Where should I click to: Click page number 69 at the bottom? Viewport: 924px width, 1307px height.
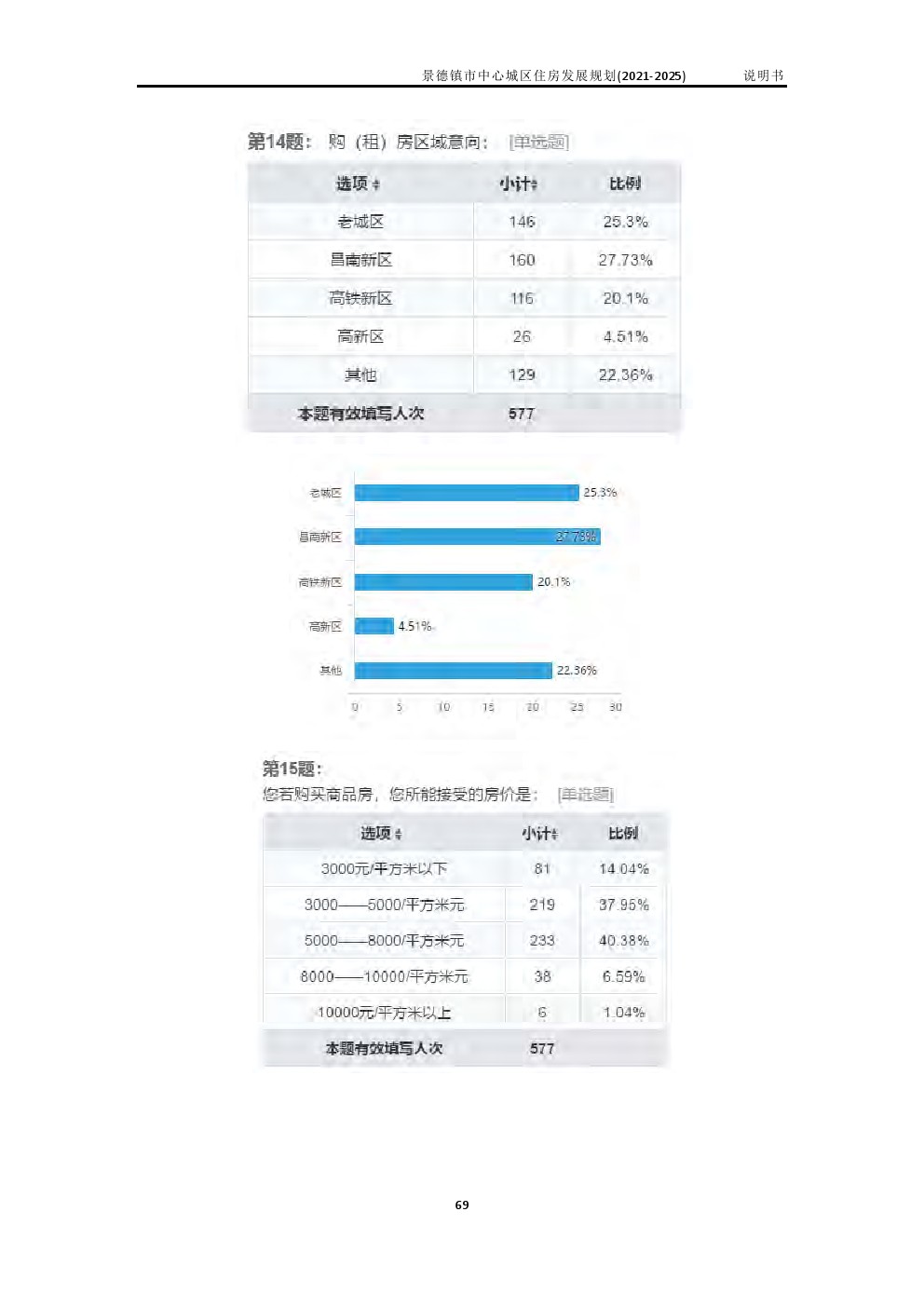point(462,1205)
